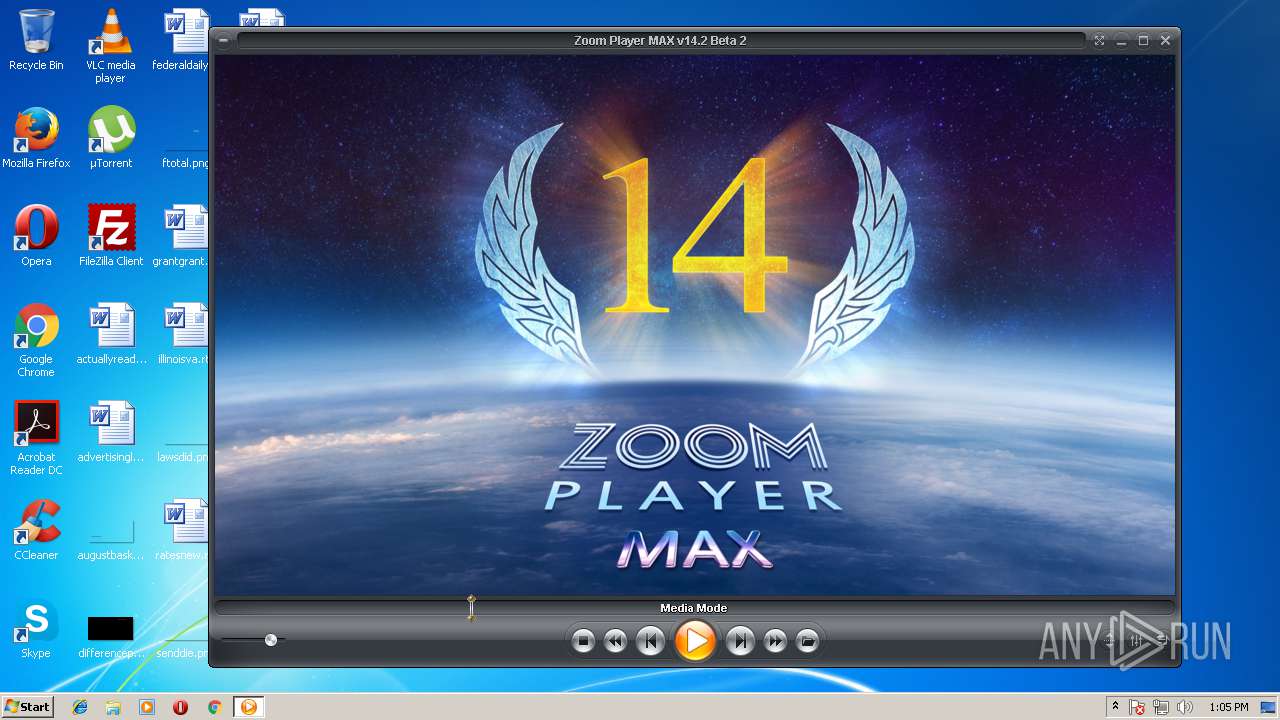Image resolution: width=1280 pixels, height=720 pixels.
Task: Select the Recycle Bin desktop icon
Action: click(36, 40)
